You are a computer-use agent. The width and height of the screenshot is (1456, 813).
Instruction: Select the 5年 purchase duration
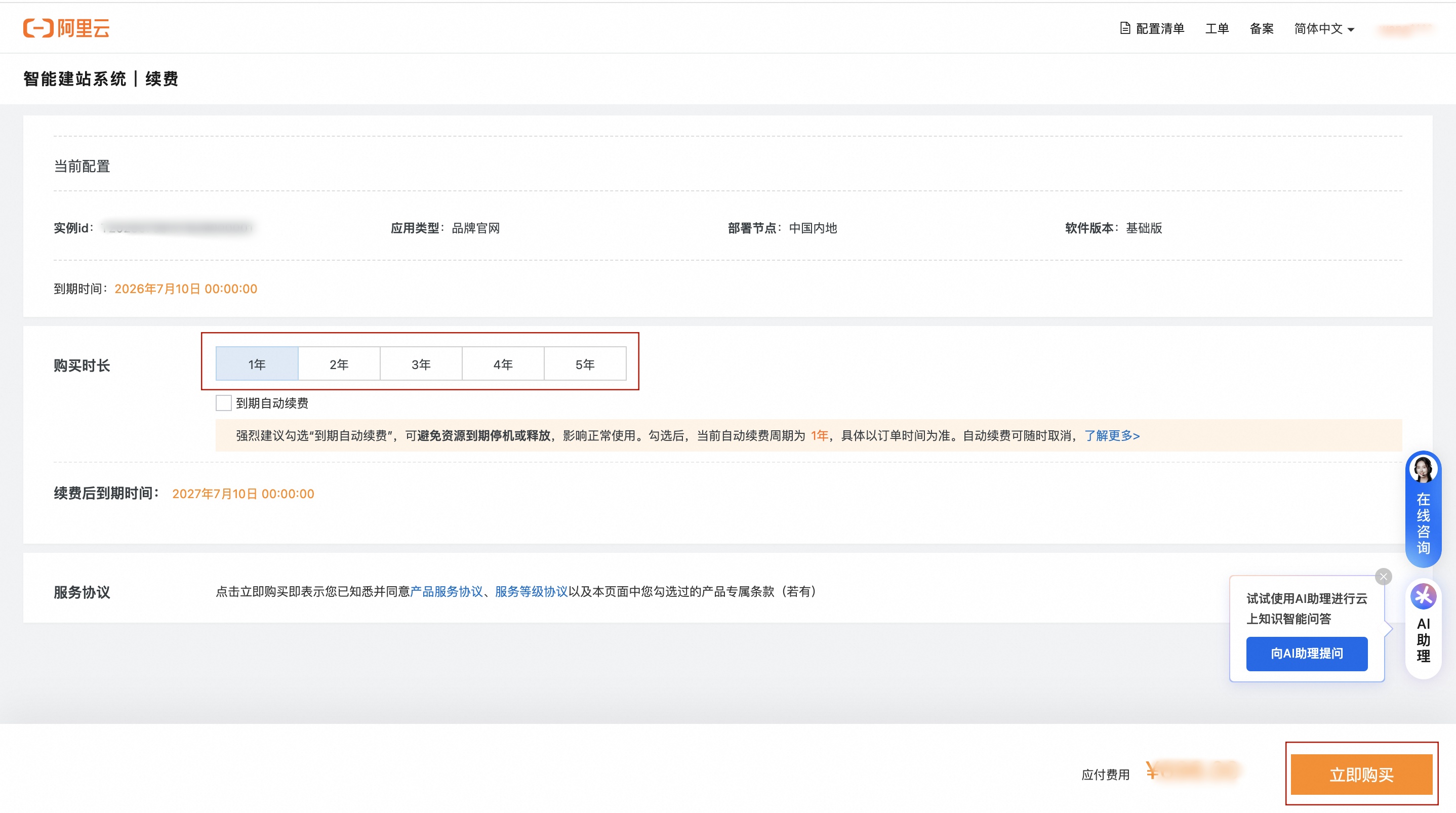click(x=585, y=364)
